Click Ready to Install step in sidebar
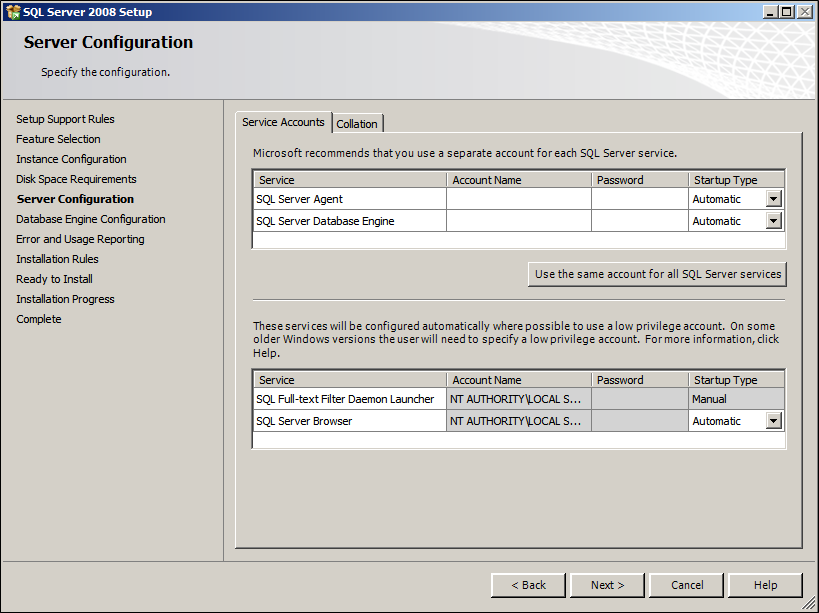Image resolution: width=819 pixels, height=613 pixels. (x=54, y=279)
